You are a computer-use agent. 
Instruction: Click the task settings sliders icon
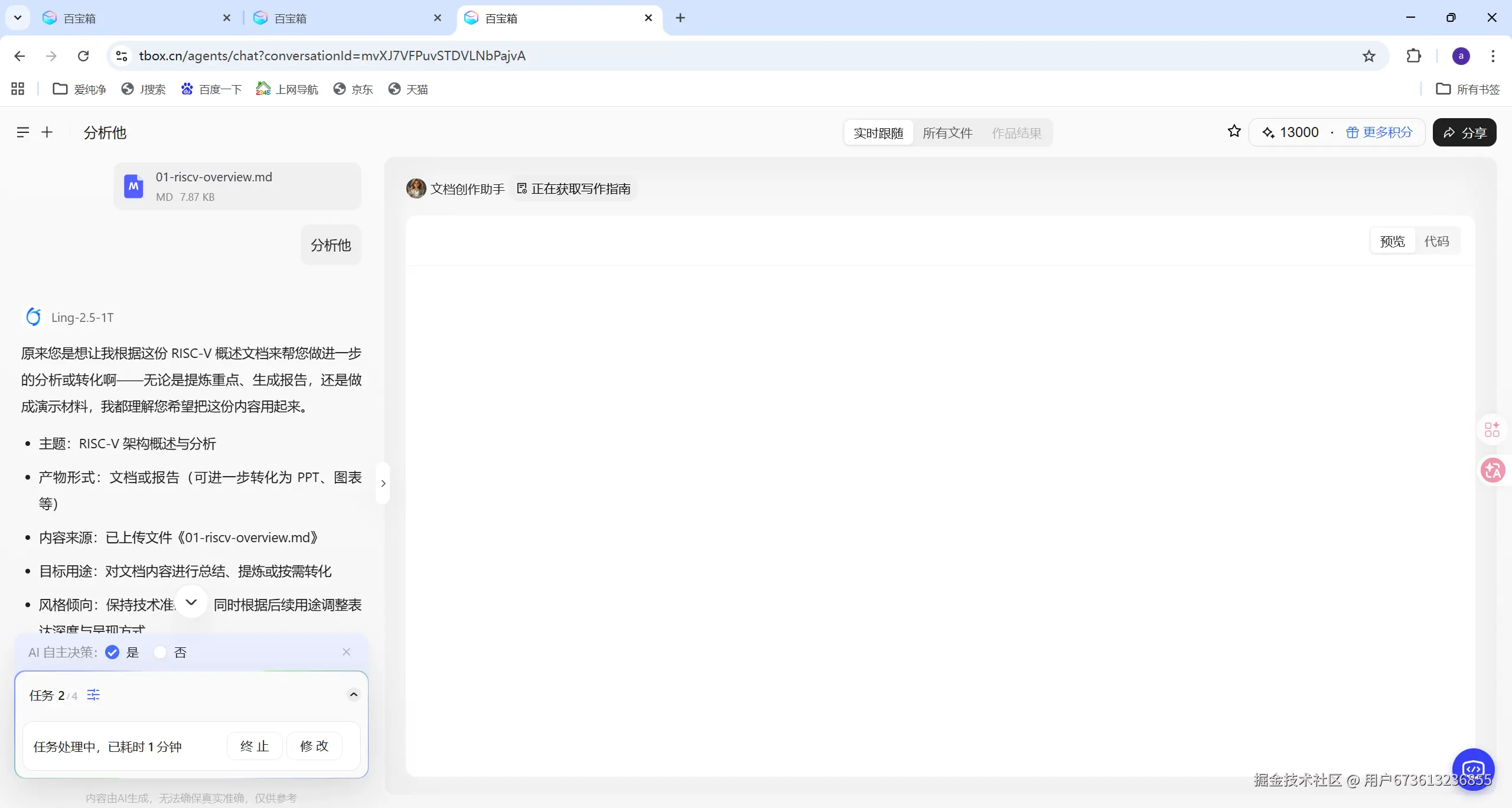tap(93, 695)
